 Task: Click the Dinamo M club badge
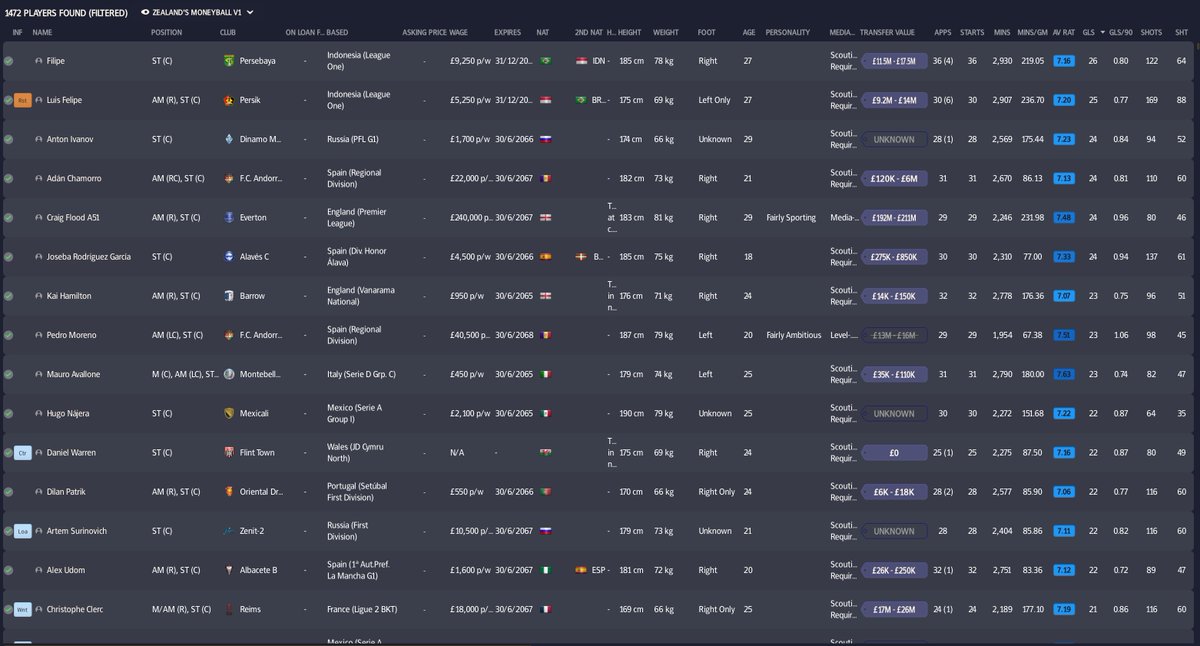click(229, 139)
